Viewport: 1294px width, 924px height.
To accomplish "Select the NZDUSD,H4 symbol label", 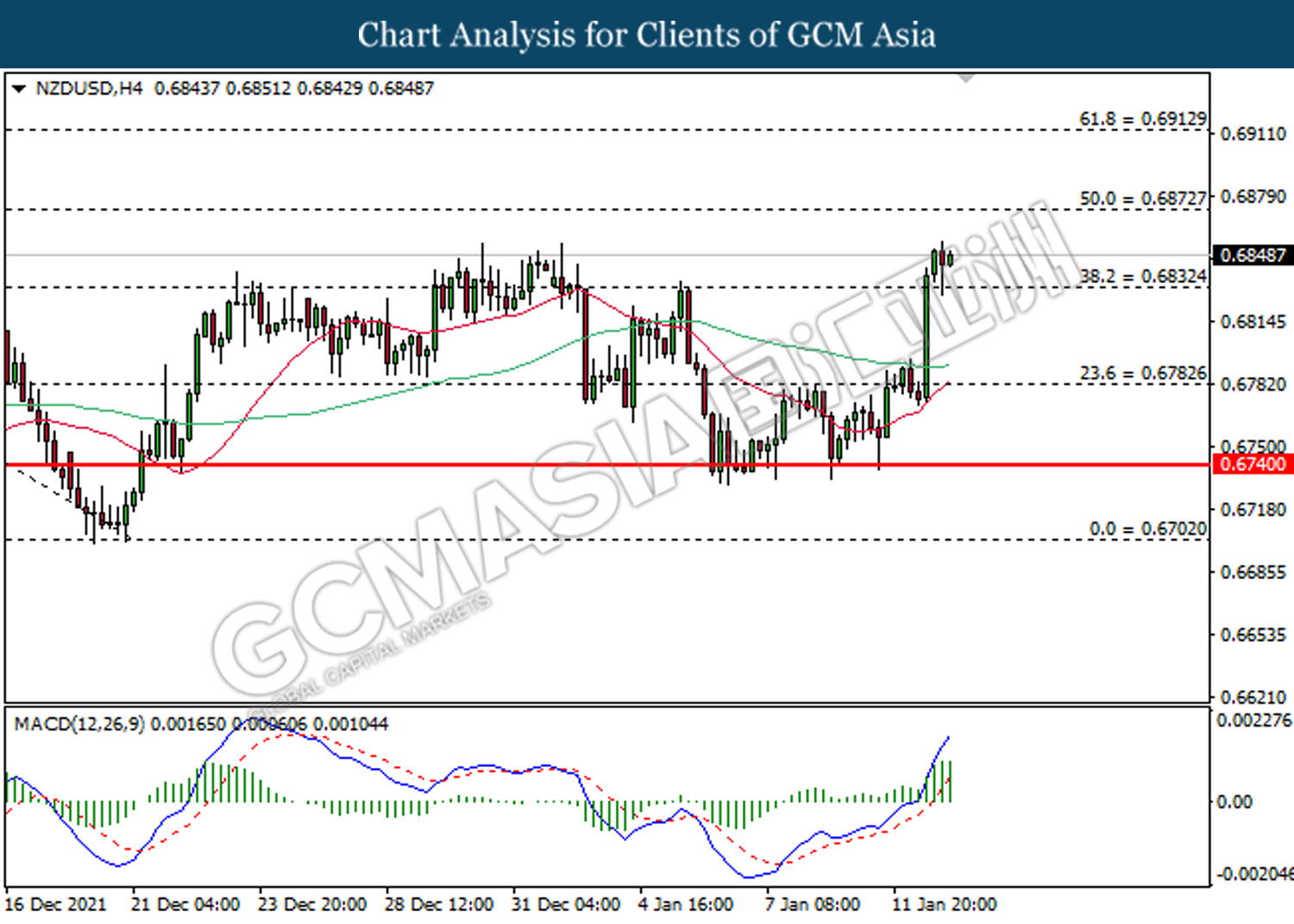I will click(89, 88).
